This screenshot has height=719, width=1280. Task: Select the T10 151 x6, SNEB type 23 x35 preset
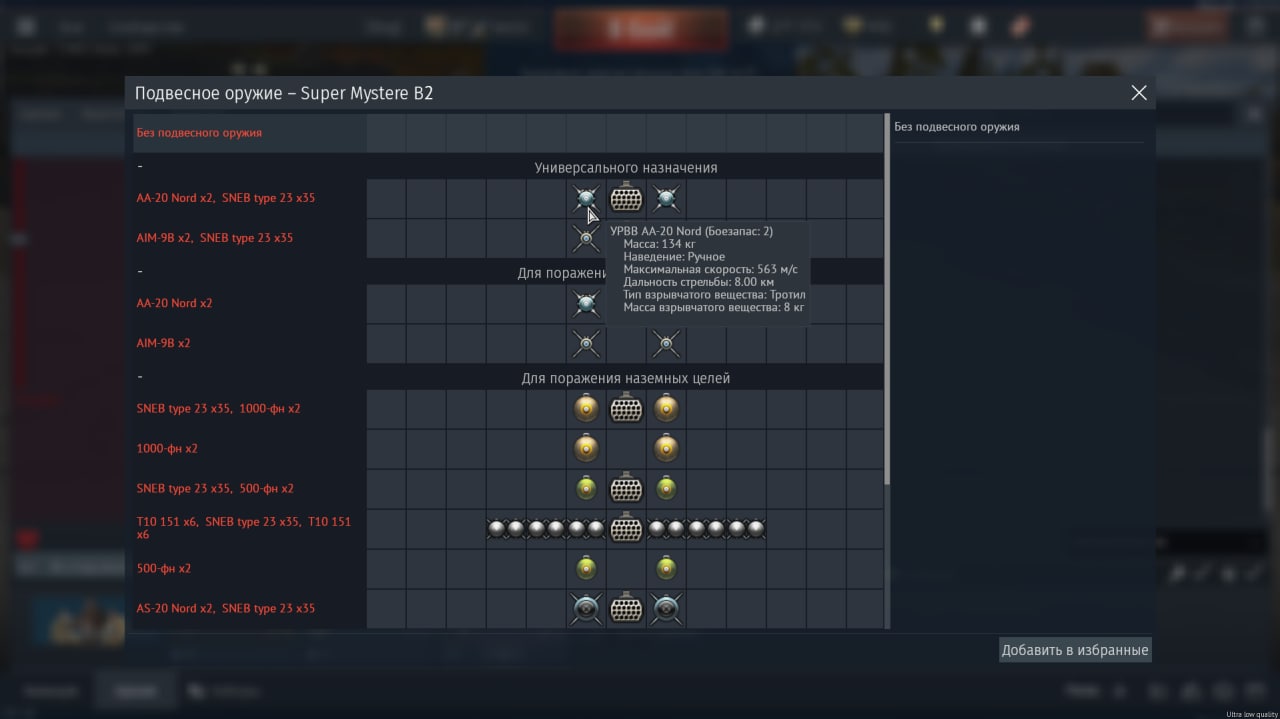pyautogui.click(x=244, y=528)
